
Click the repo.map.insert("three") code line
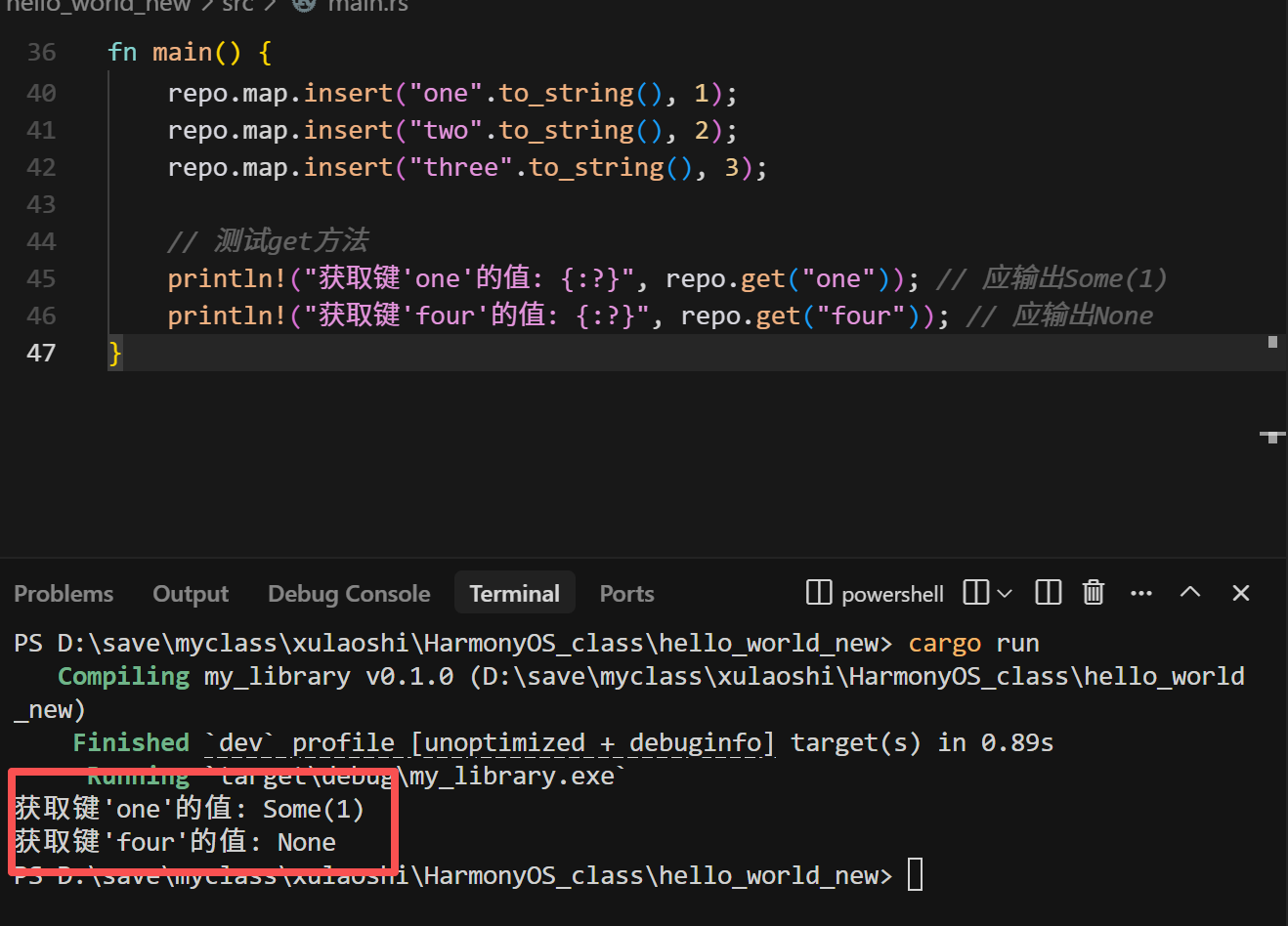point(467,168)
